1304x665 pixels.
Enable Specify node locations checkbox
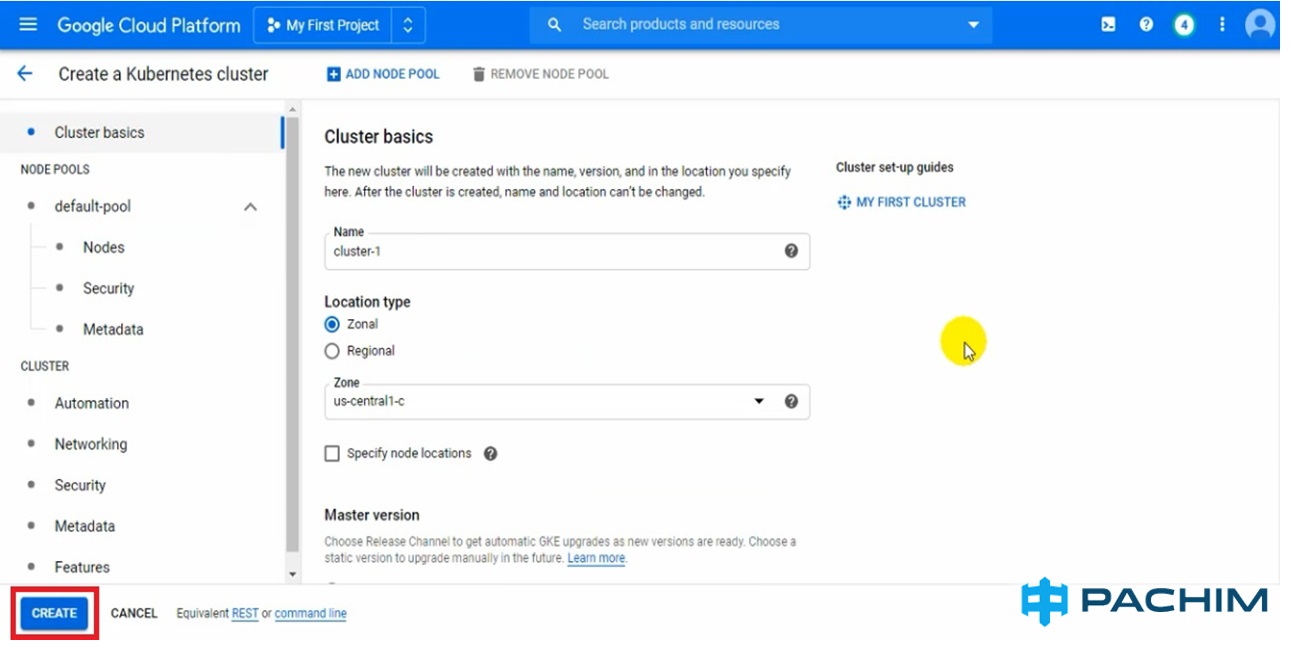pyautogui.click(x=332, y=454)
